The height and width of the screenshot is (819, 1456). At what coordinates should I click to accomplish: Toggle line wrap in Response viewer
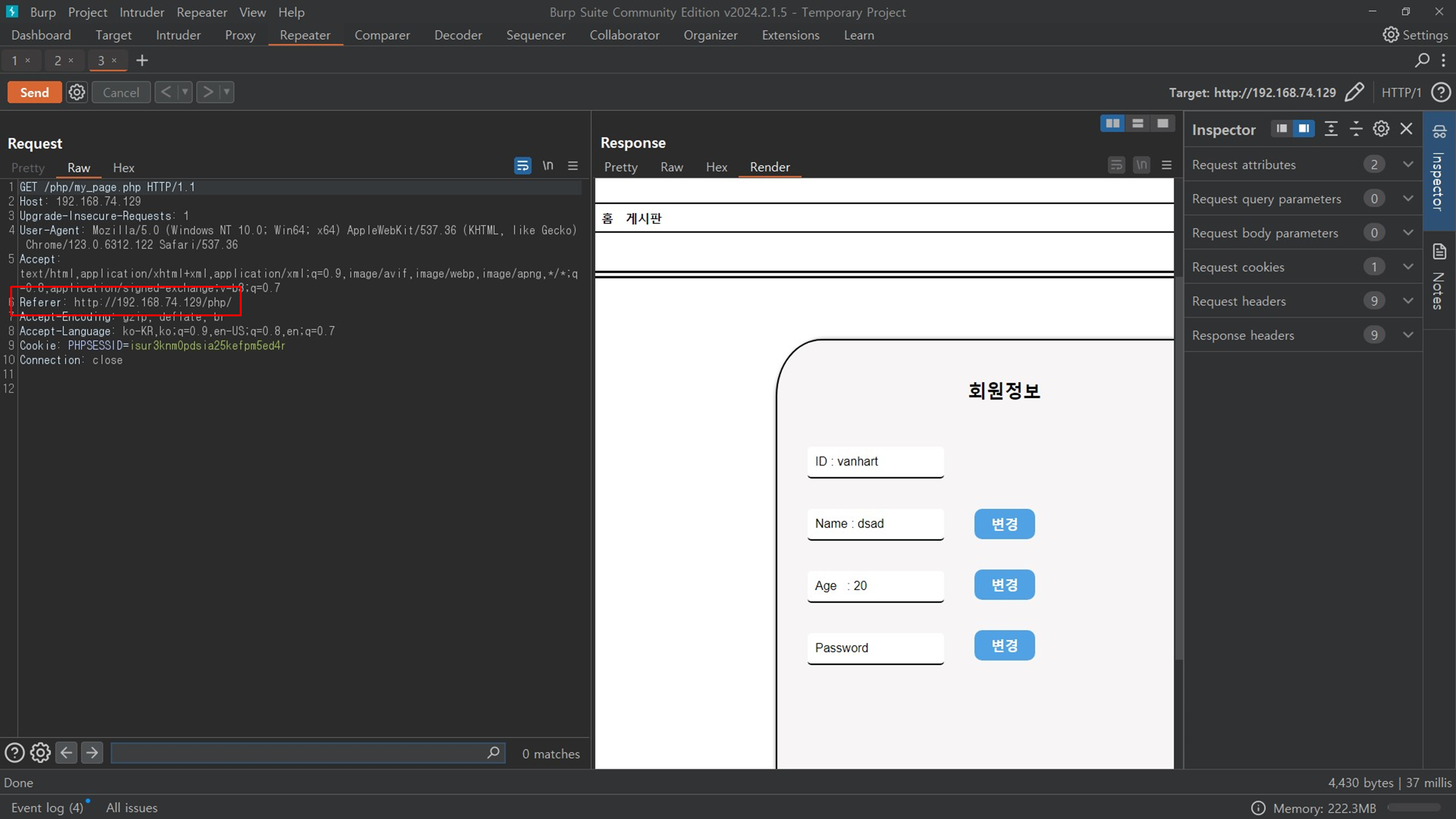pos(1116,165)
